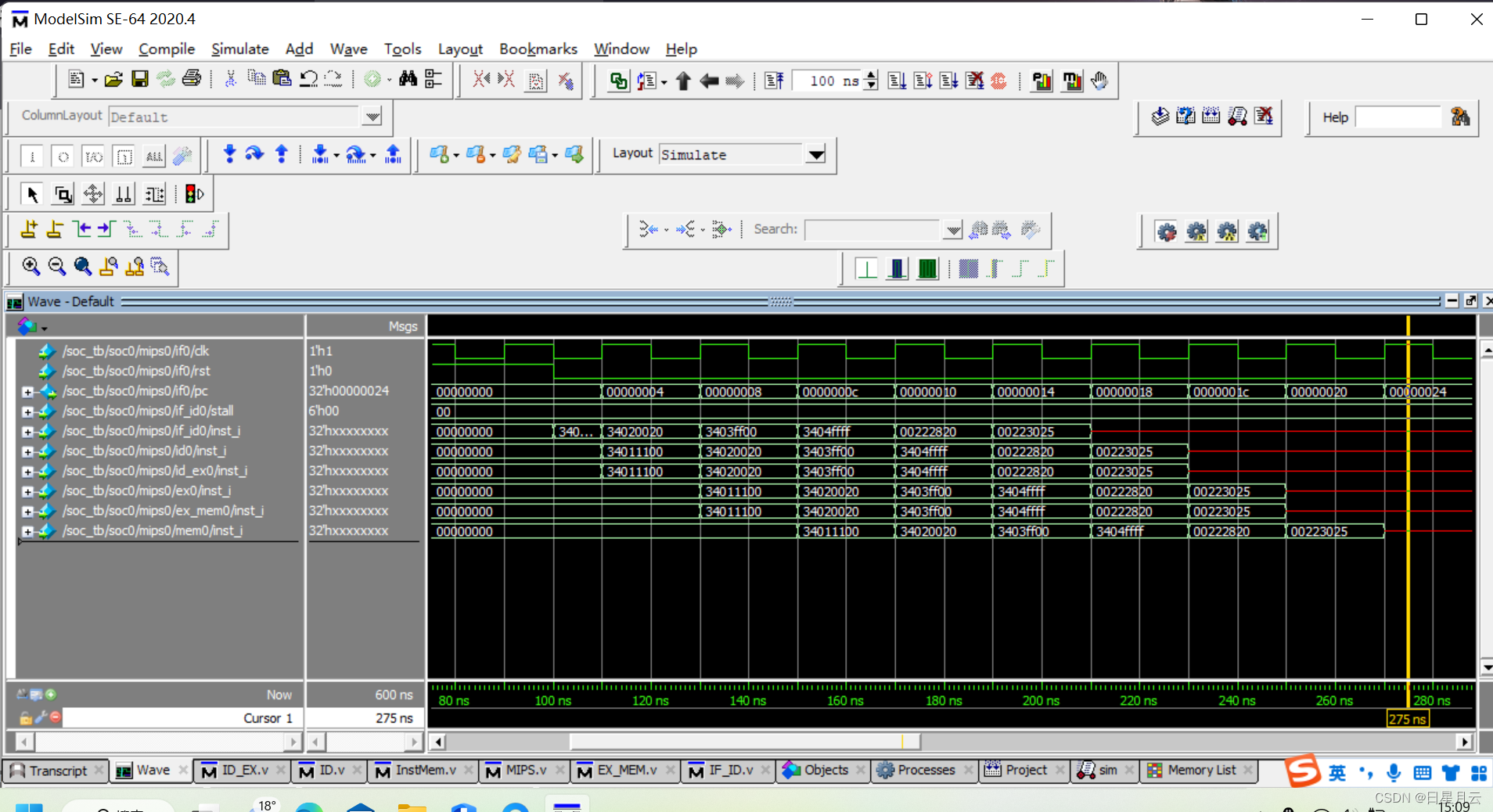
Task: Click the Step Over curved arrow
Action: (254, 154)
